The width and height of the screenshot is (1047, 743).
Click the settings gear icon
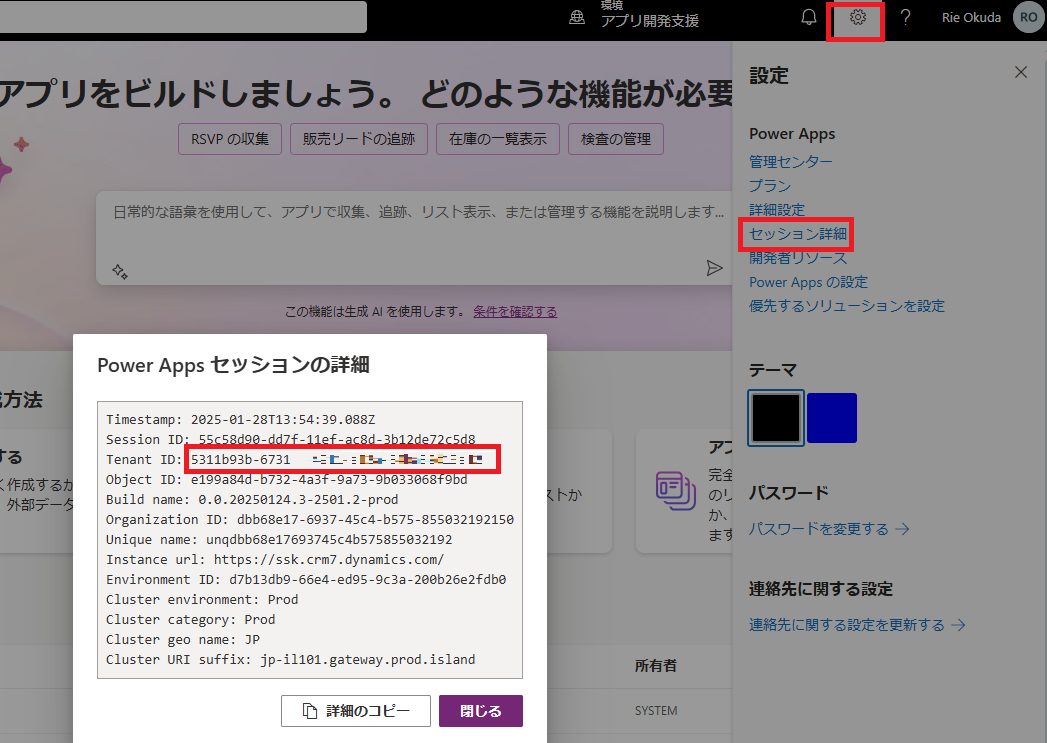click(x=857, y=17)
